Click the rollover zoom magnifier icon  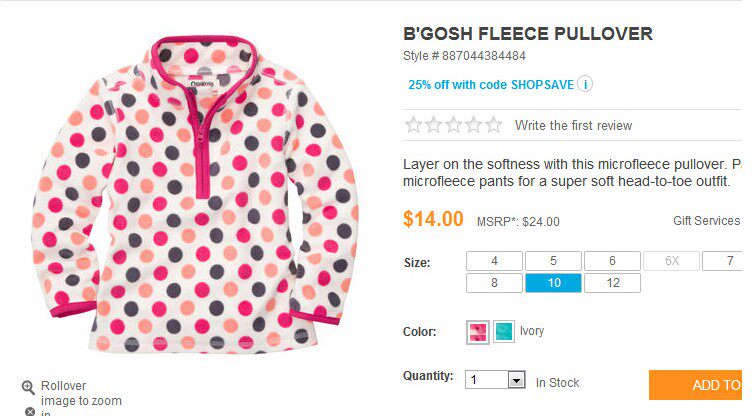click(x=29, y=387)
